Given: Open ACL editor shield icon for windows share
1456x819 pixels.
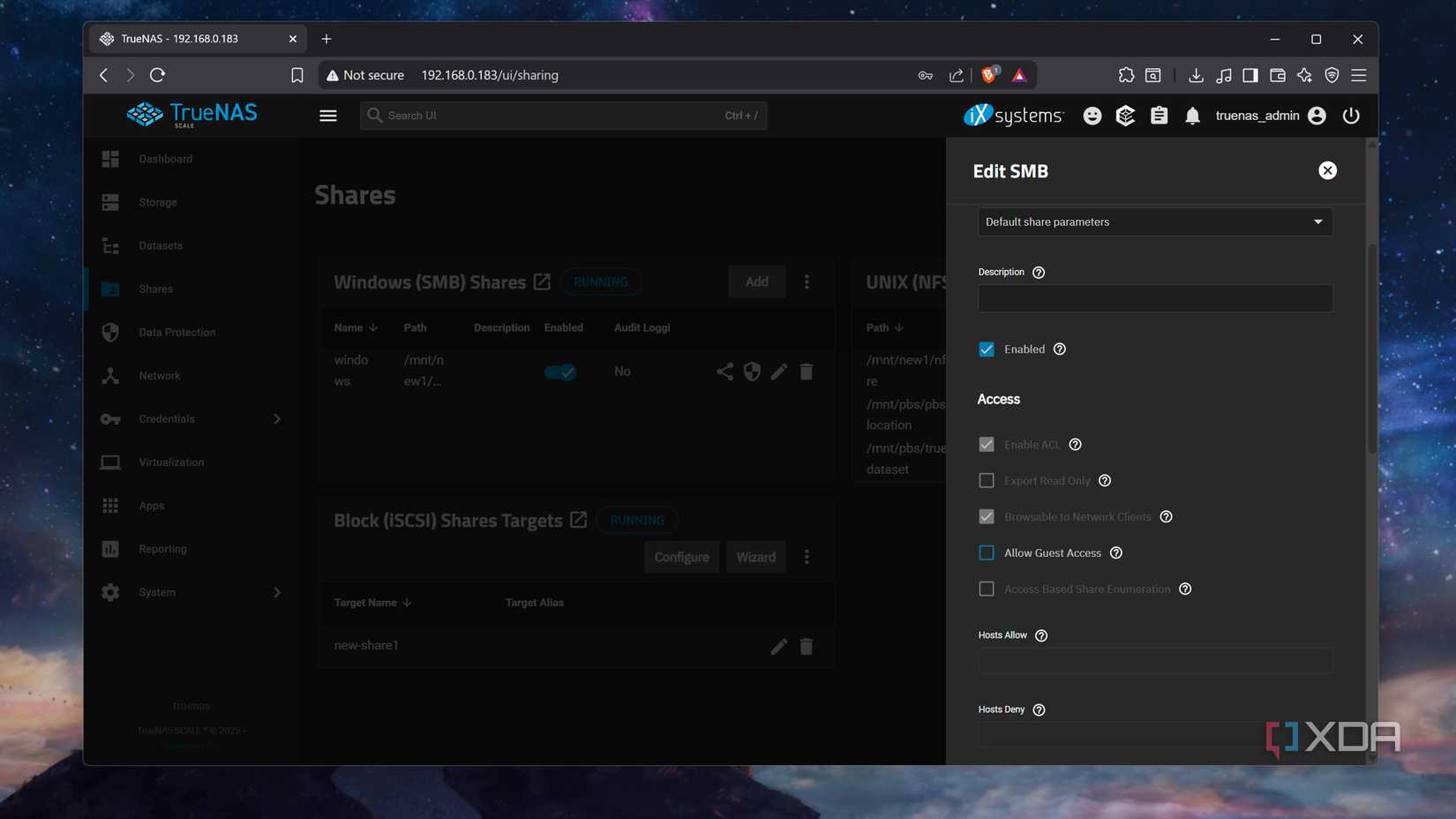Looking at the screenshot, I should tap(751, 371).
